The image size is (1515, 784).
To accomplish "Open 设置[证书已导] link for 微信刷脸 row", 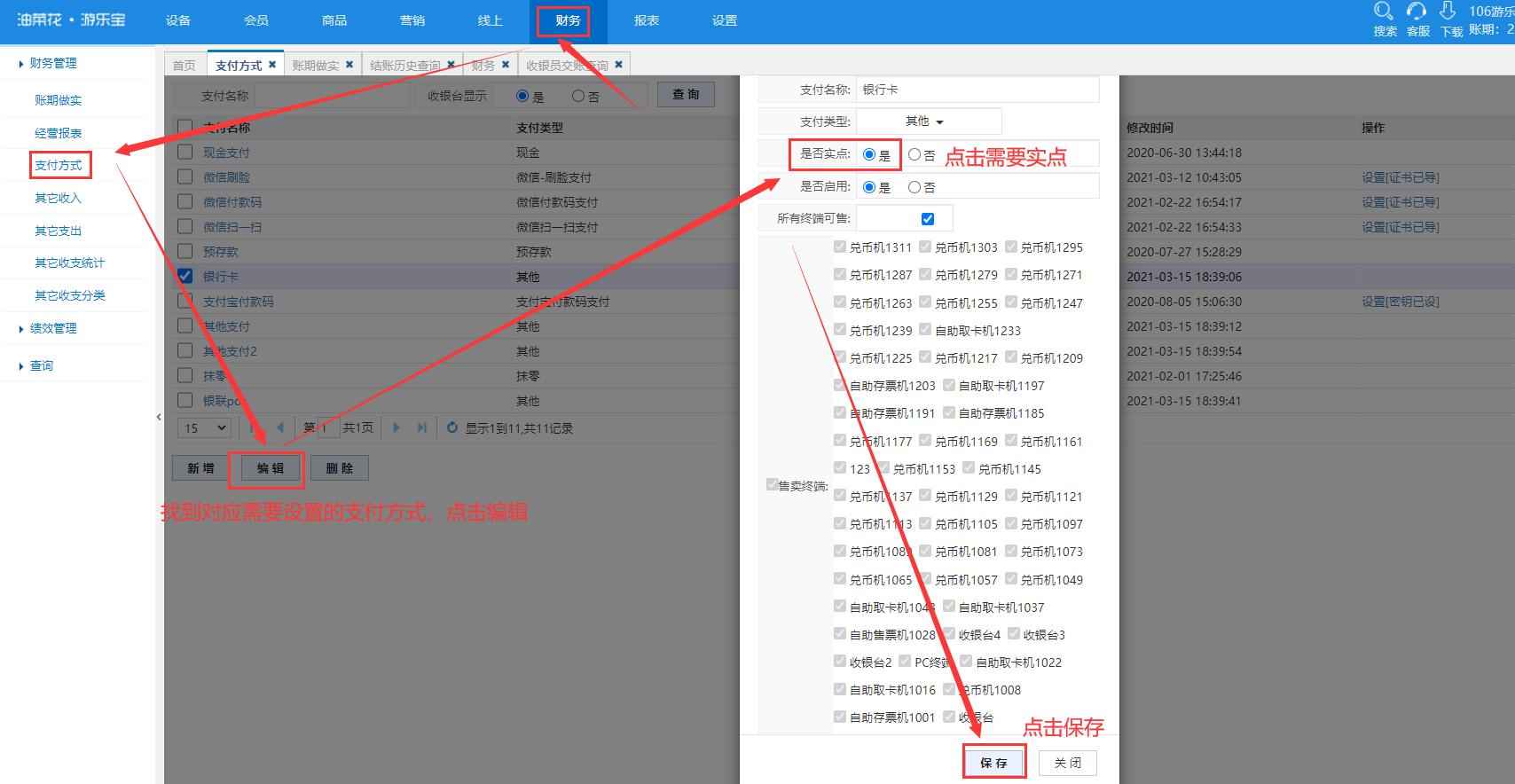I will [x=1401, y=177].
